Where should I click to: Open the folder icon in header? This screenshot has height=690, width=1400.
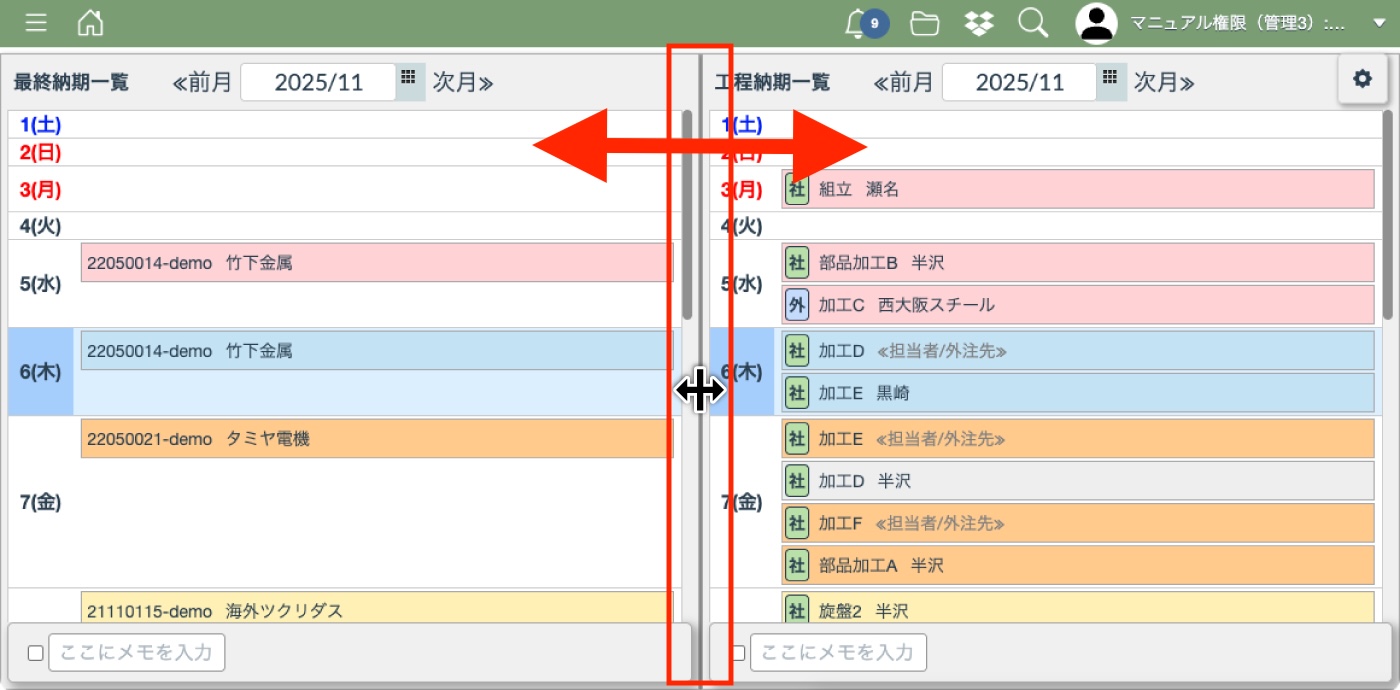click(x=925, y=23)
